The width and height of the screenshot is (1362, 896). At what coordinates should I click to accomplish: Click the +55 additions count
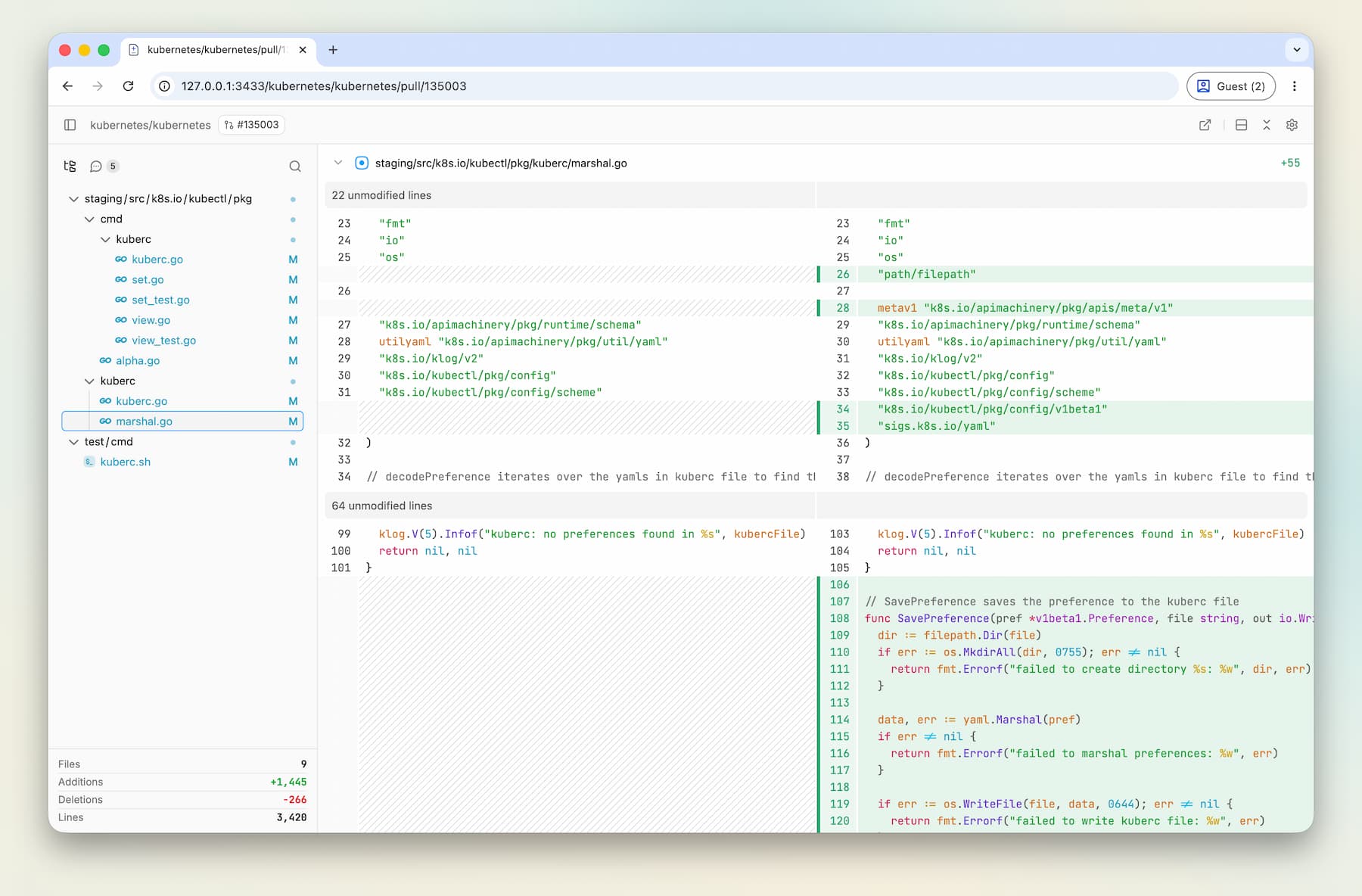coord(1290,163)
